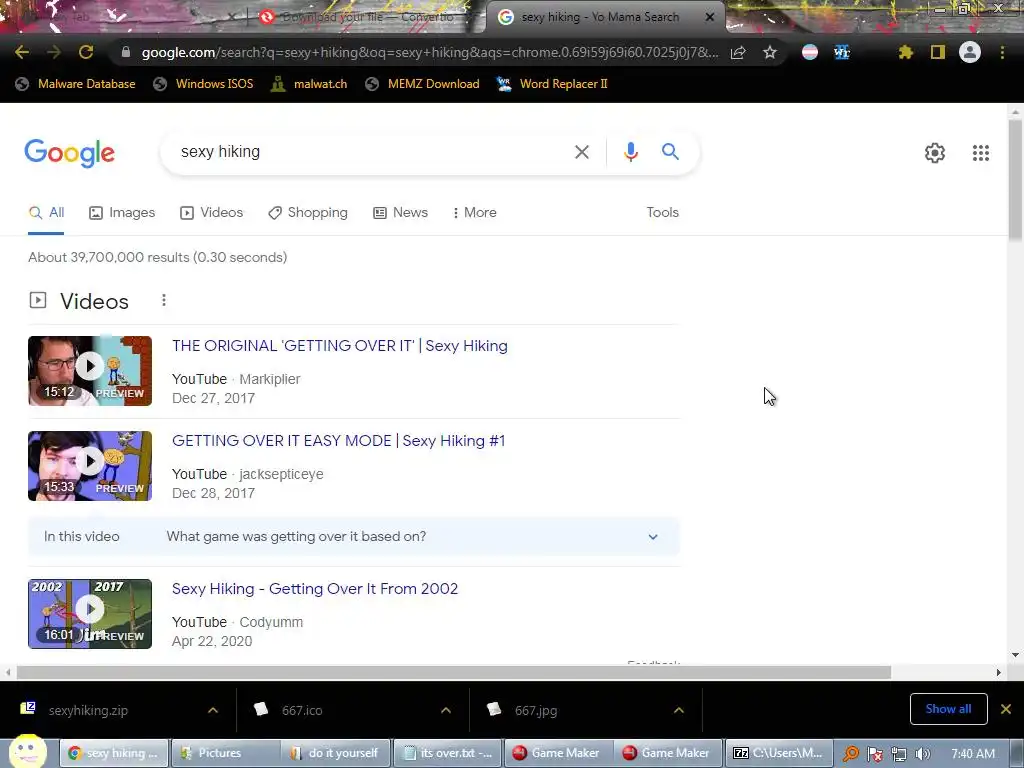Expand options for 667.ico download

point(446,711)
